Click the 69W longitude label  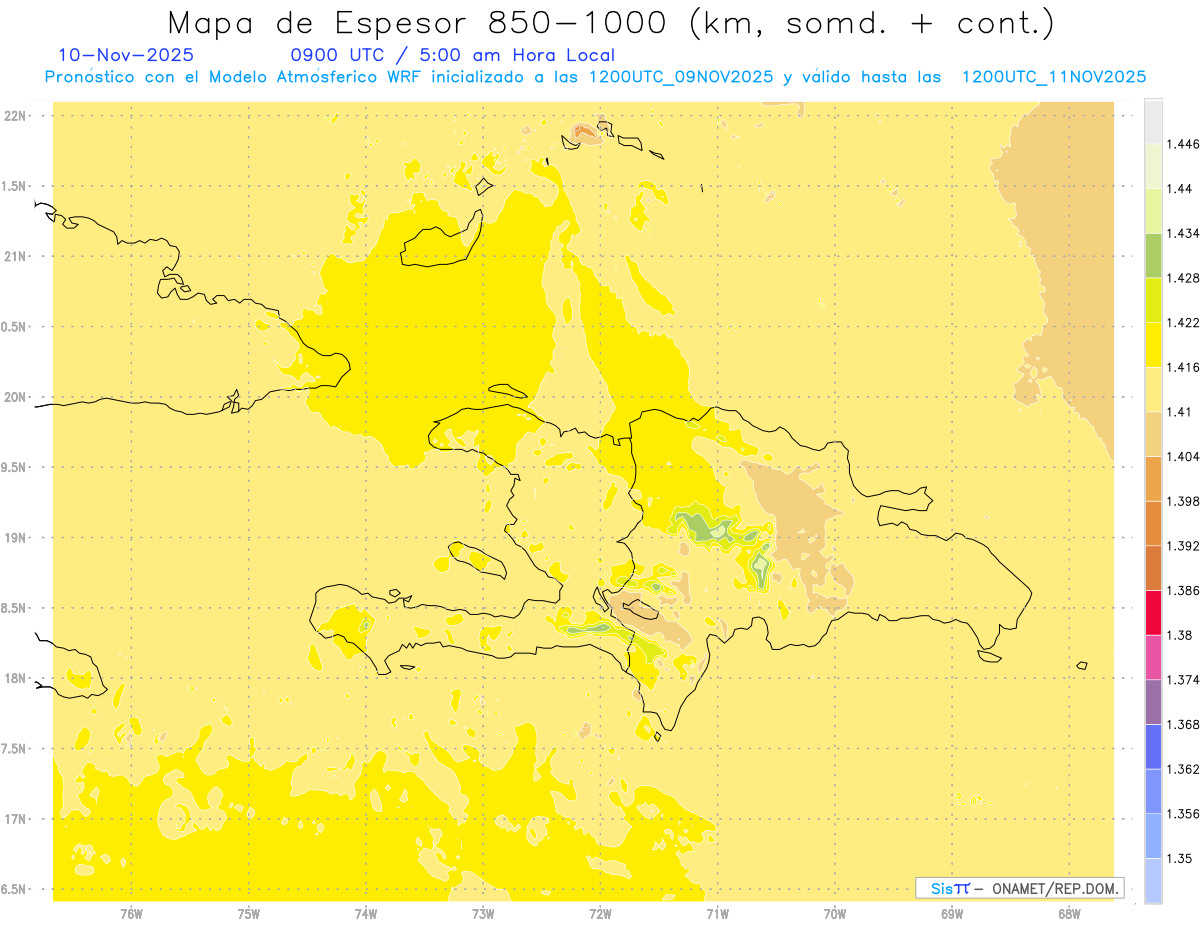point(952,913)
